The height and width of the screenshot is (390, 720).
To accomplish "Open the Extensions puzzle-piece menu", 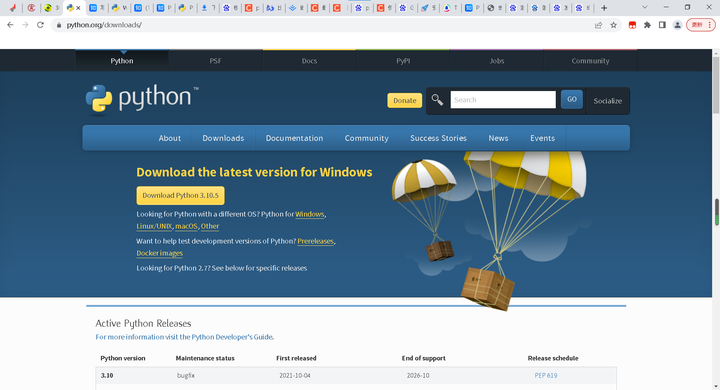I will click(647, 25).
